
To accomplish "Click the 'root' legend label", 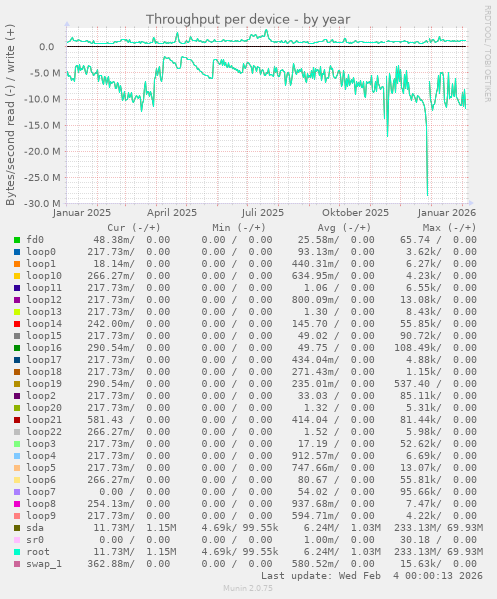I will point(38,552).
